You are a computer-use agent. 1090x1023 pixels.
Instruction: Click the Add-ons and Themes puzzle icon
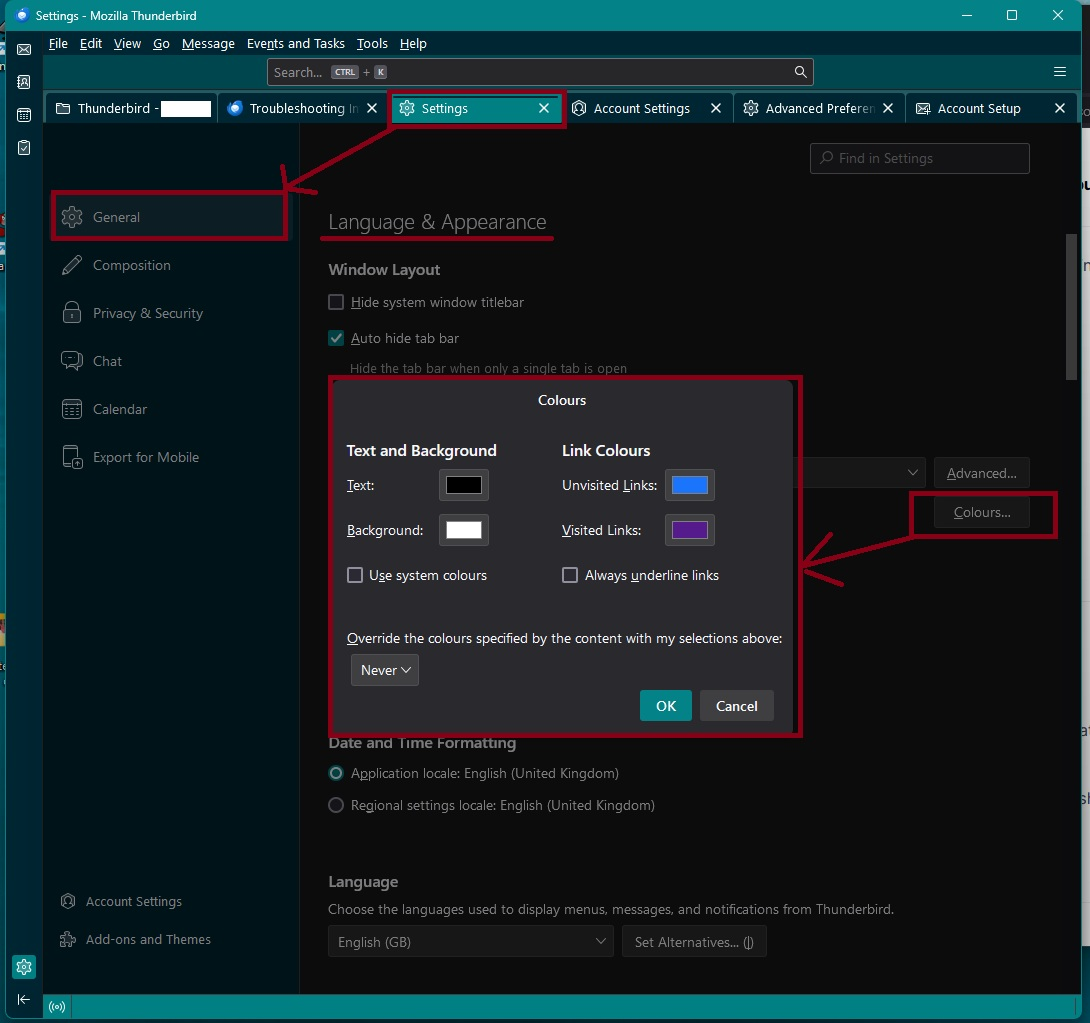click(68, 939)
